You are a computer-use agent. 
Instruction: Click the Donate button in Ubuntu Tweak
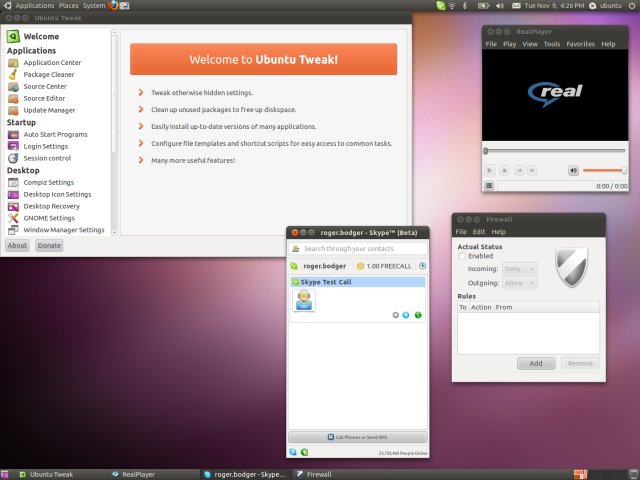click(x=49, y=245)
